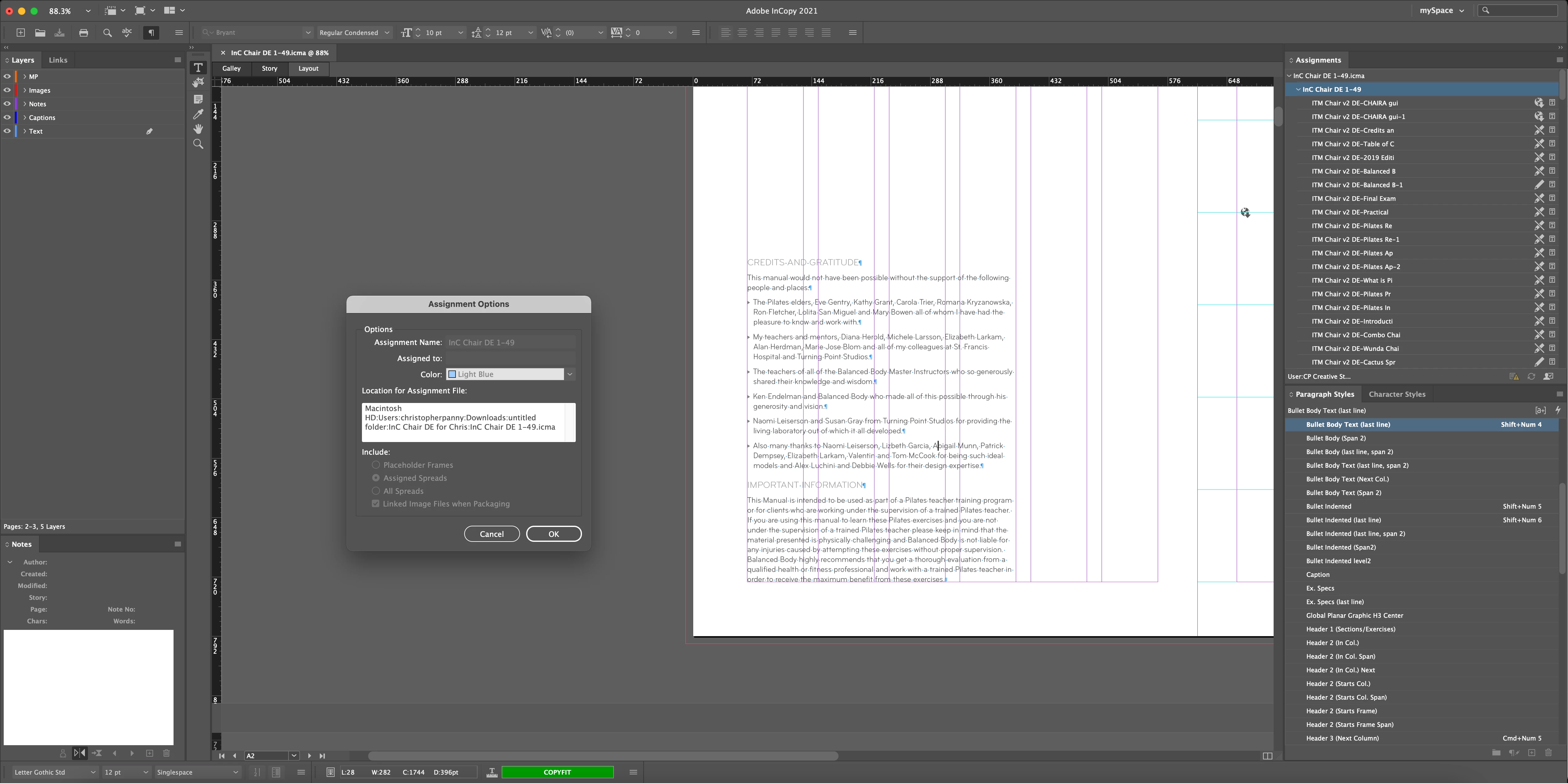This screenshot has height=783, width=1568.
Task: Click the Print icon in toolbar
Action: click(x=83, y=33)
